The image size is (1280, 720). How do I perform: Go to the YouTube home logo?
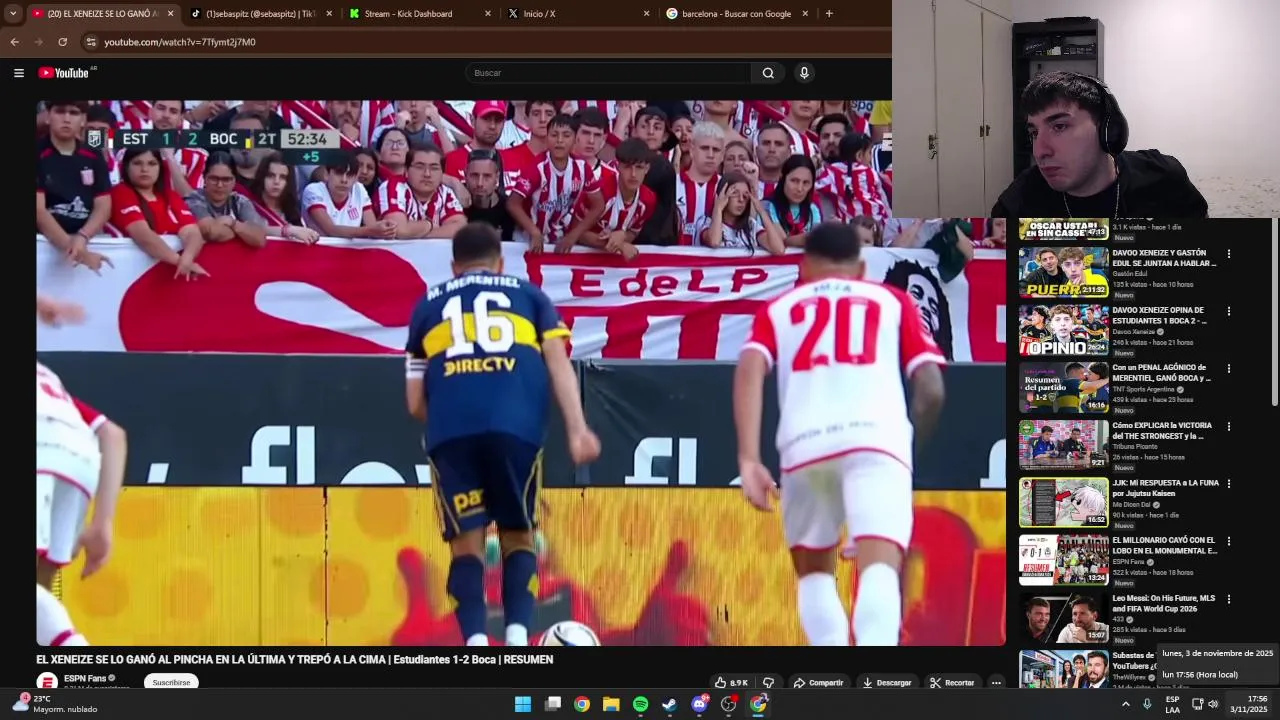coord(64,73)
